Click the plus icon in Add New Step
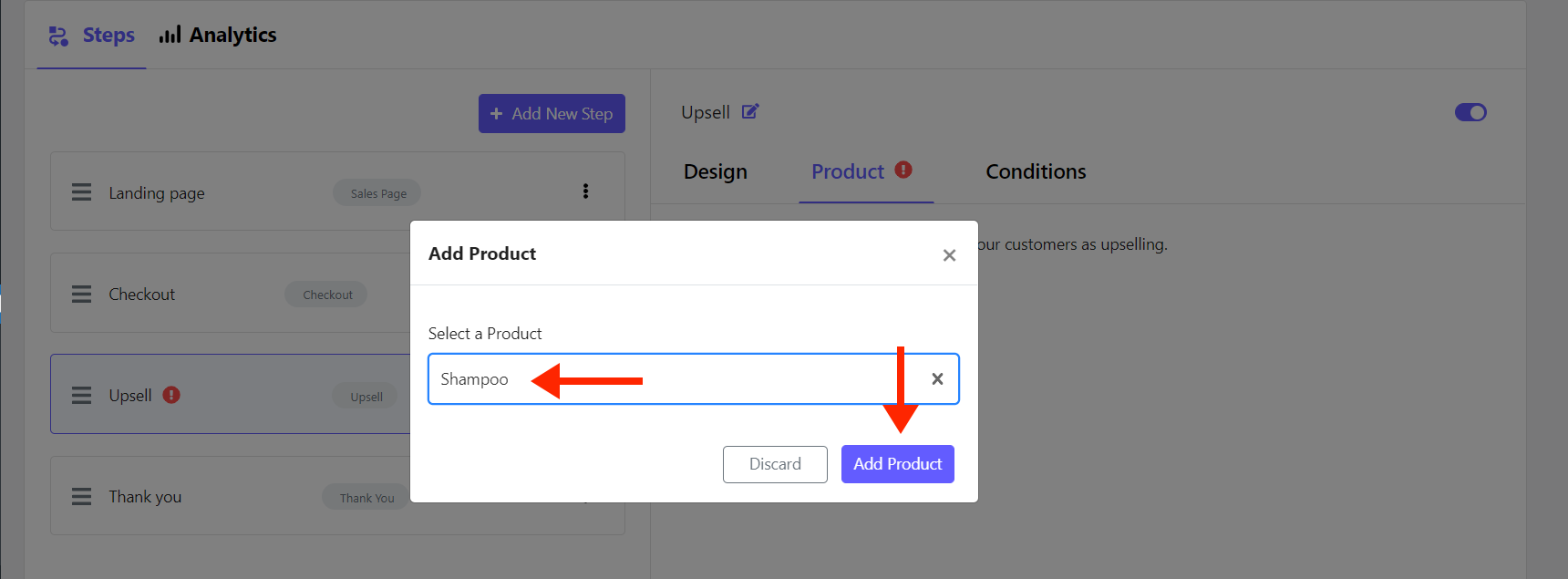The image size is (1568, 579). pyautogui.click(x=497, y=114)
